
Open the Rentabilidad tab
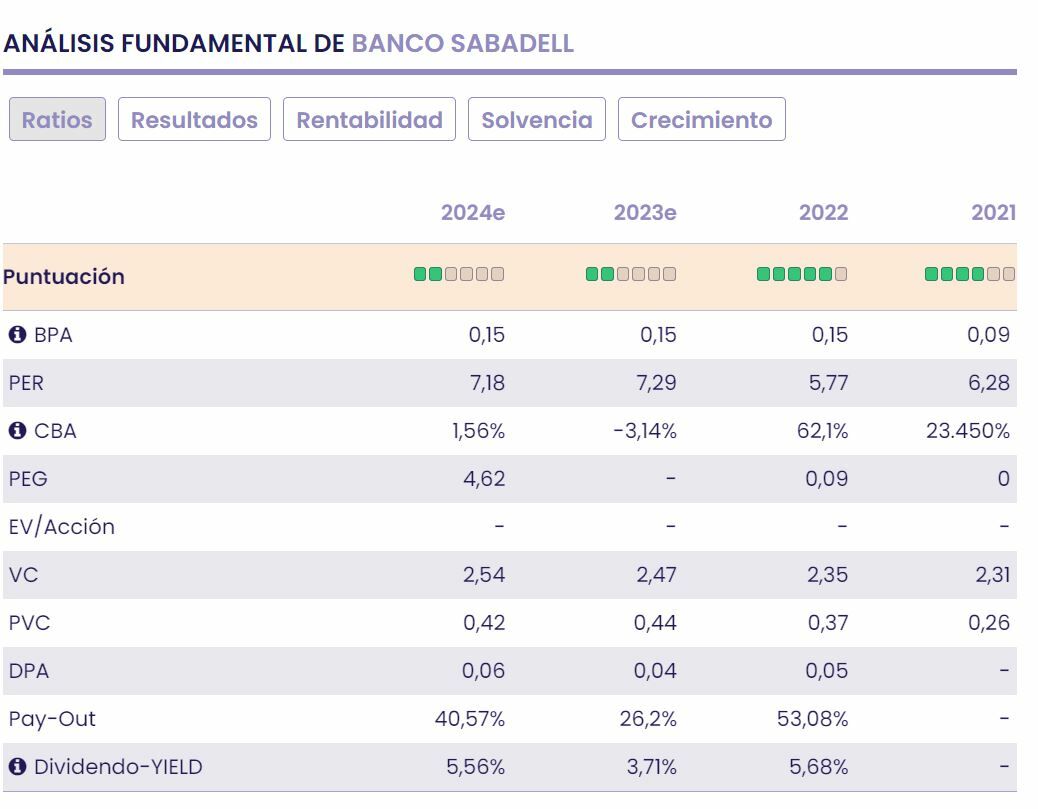(369, 120)
